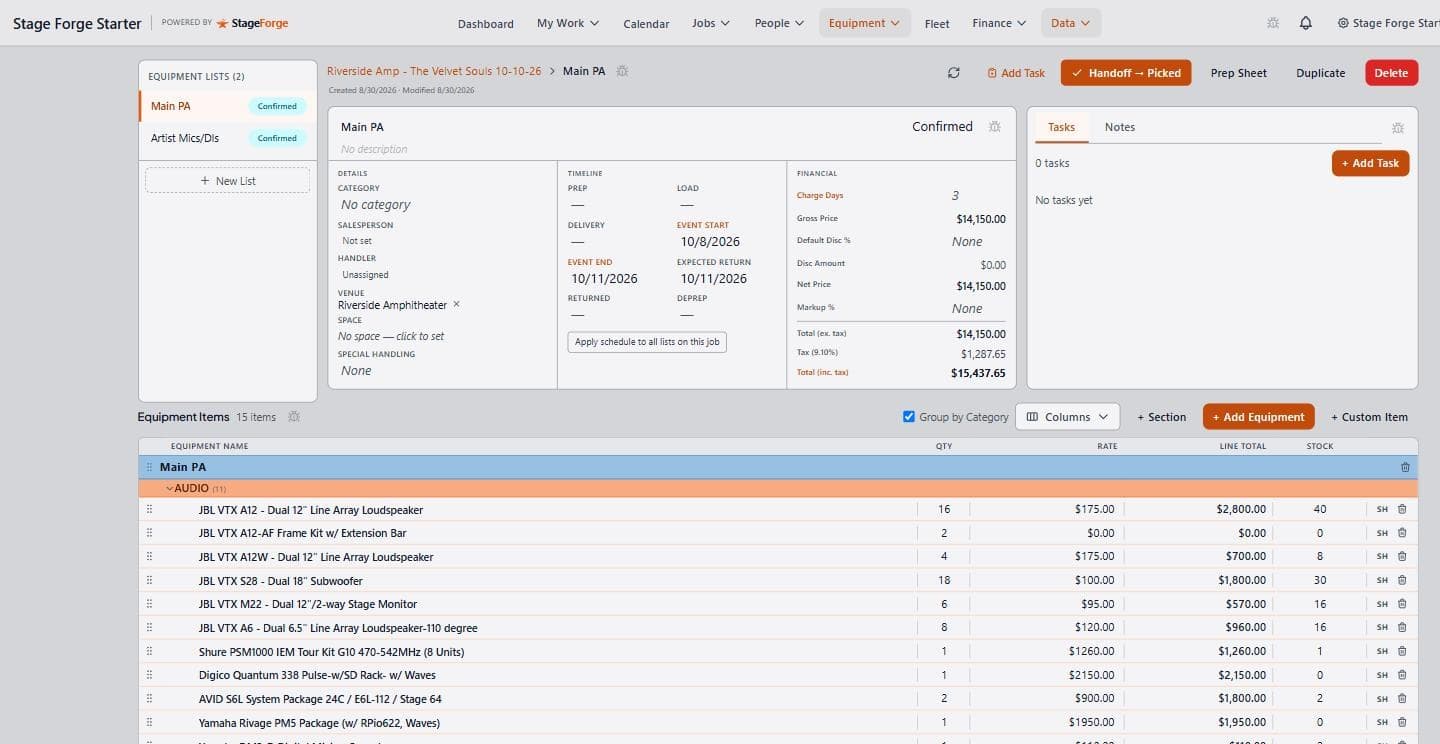Viewport: 1440px width, 744px height.
Task: Open Riverside Amp job breadcrumb link
Action: (x=434, y=71)
